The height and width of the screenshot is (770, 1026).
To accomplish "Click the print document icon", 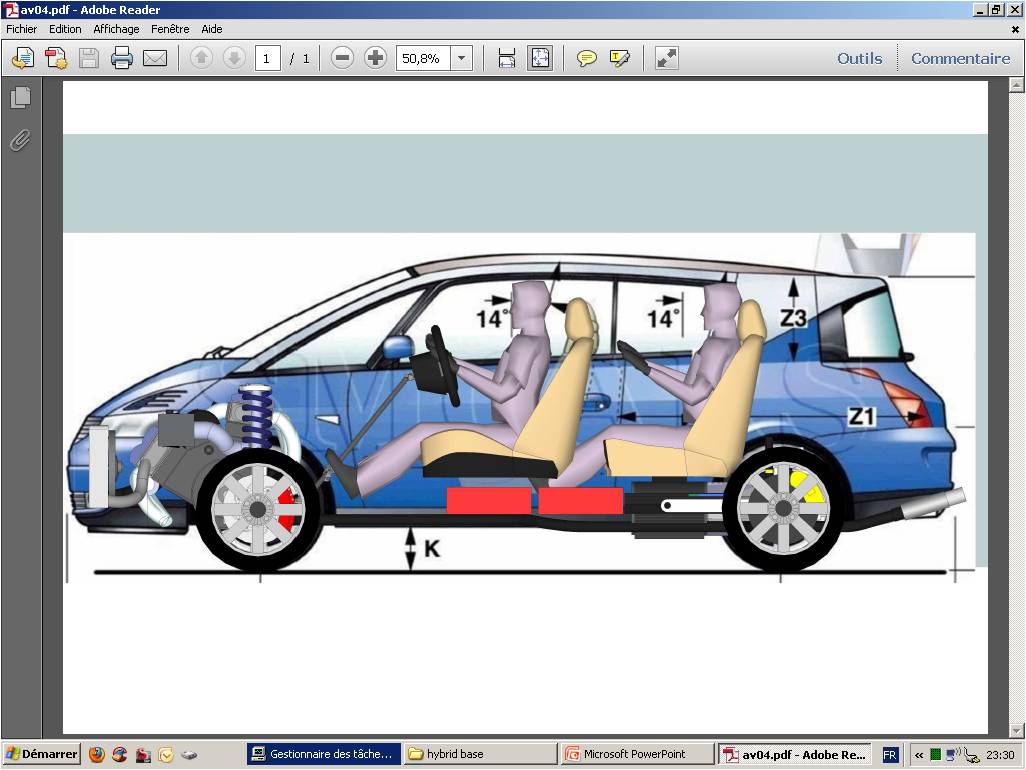I will [x=122, y=58].
